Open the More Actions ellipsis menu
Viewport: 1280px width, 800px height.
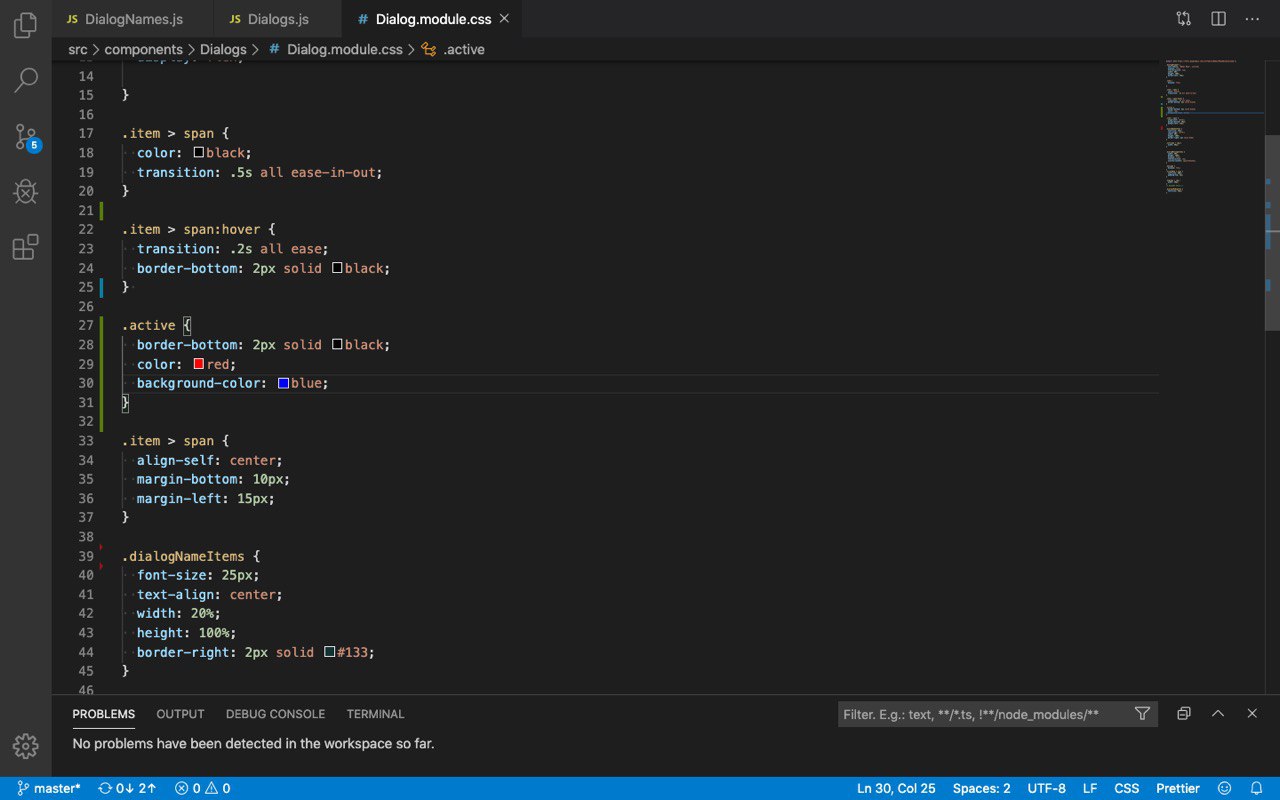pos(1252,19)
